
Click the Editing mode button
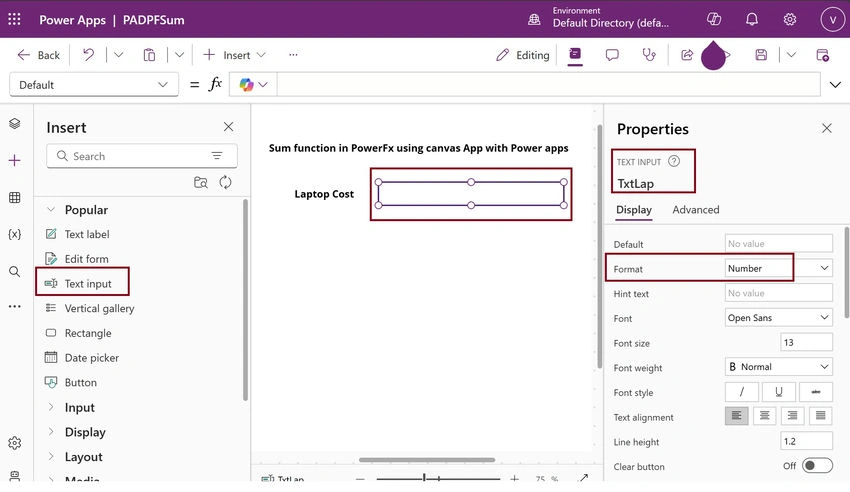523,55
